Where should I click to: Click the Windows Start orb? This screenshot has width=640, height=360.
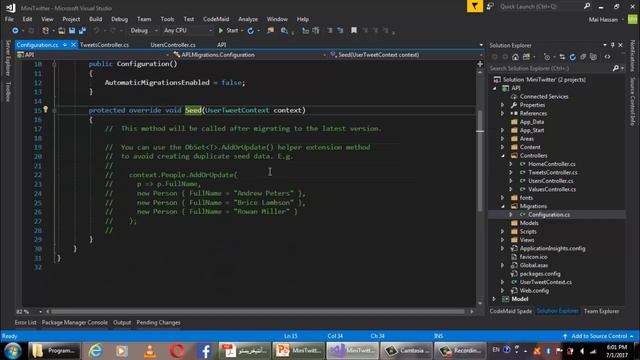13,351
